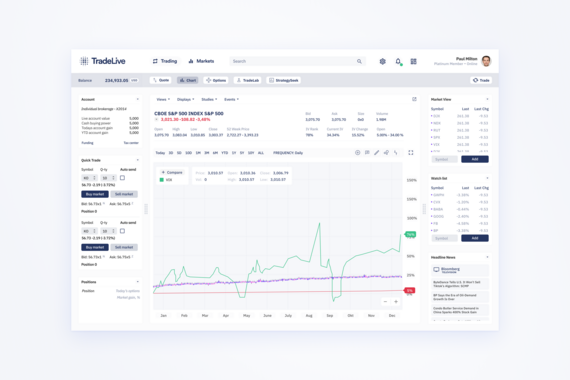Click Add button in Watch list
The image size is (570, 380).
[x=475, y=238]
